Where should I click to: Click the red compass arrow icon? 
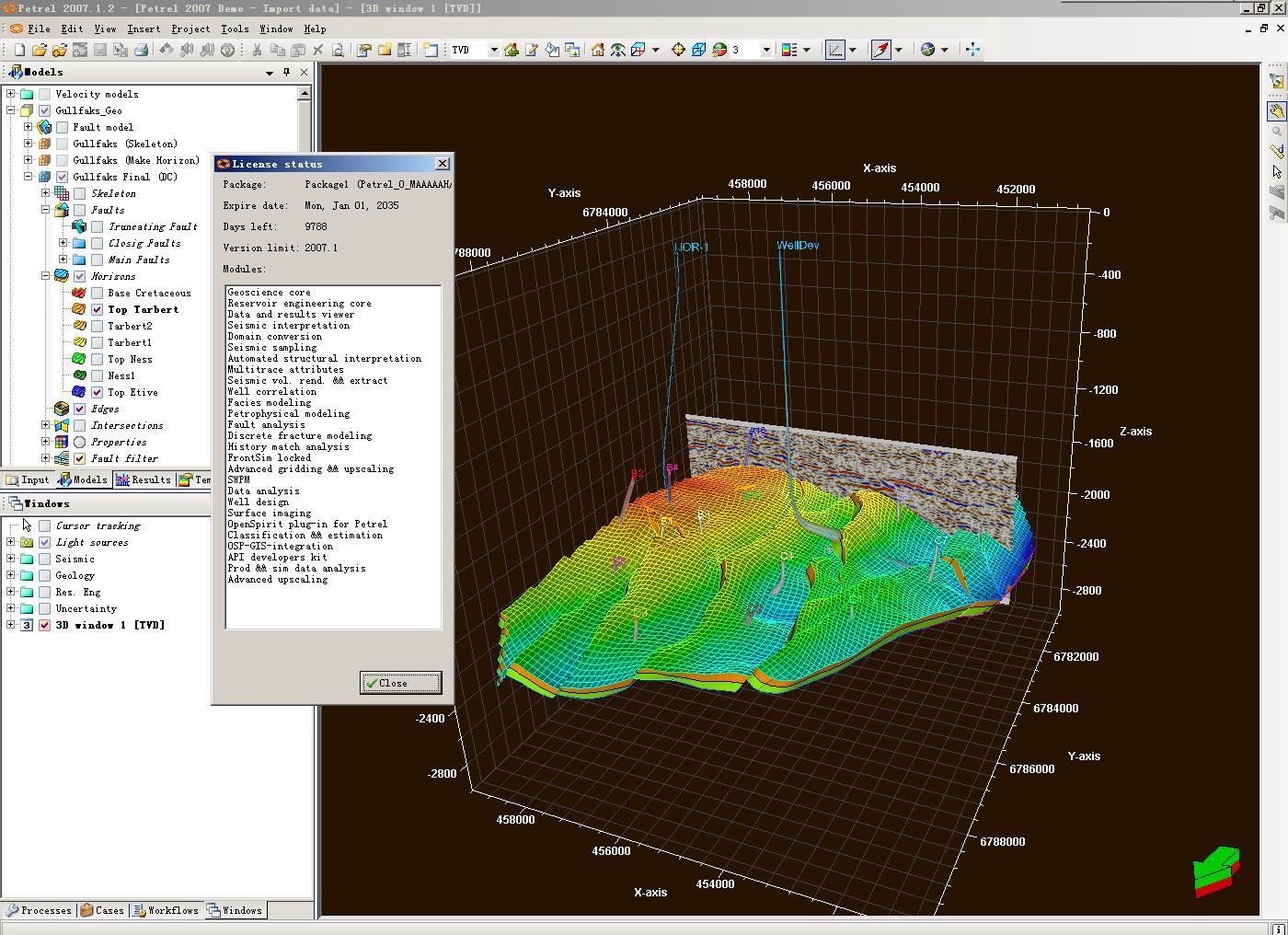pyautogui.click(x=880, y=50)
